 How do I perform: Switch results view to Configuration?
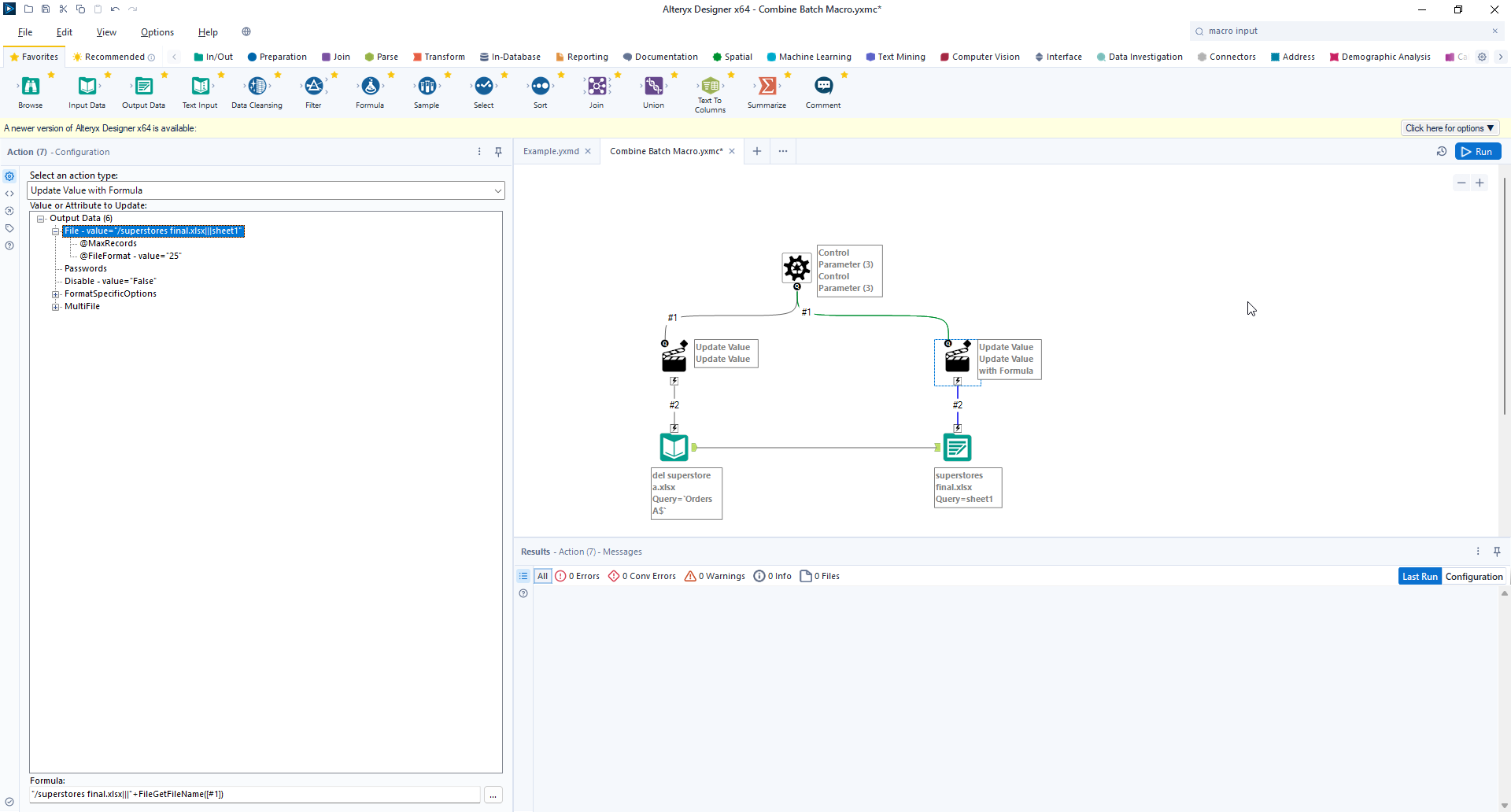(1473, 577)
